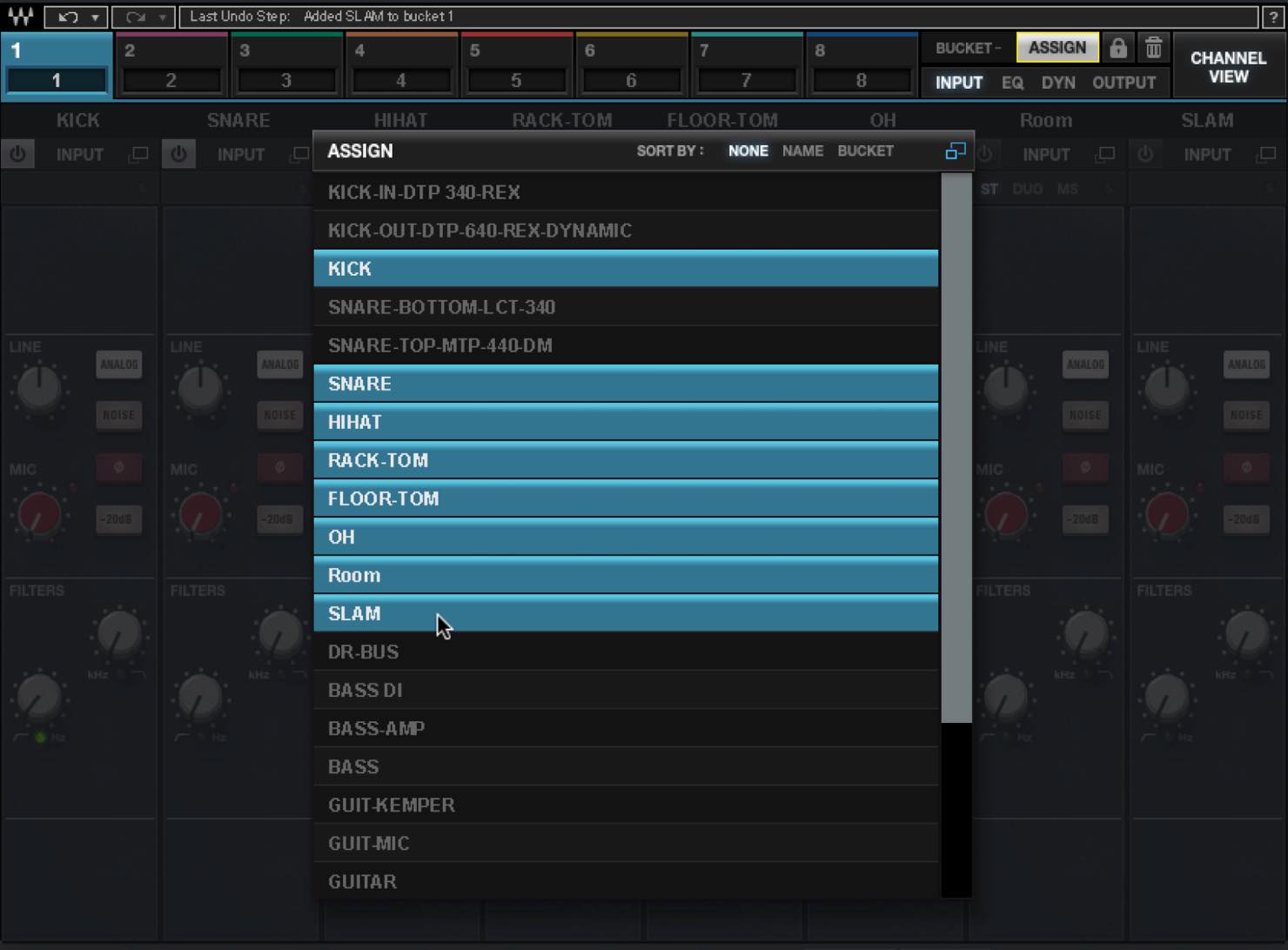Toggle ANALOG on SLAM channel
Image resolution: width=1288 pixels, height=950 pixels.
point(1246,365)
